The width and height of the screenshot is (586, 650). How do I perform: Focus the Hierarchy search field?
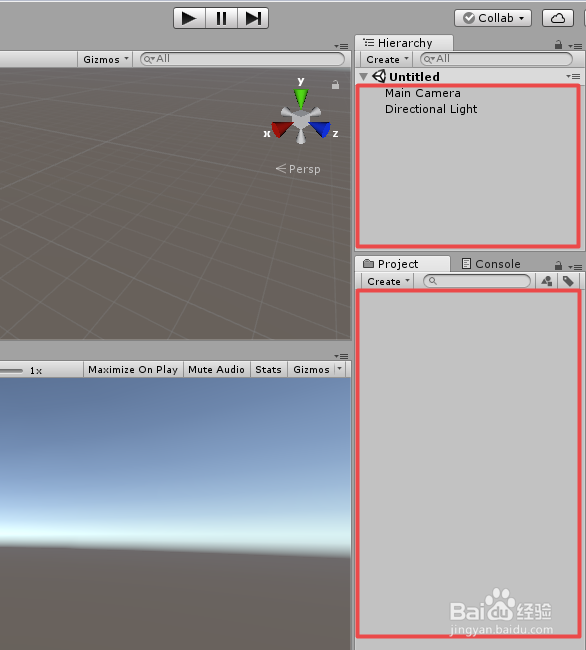click(496, 59)
